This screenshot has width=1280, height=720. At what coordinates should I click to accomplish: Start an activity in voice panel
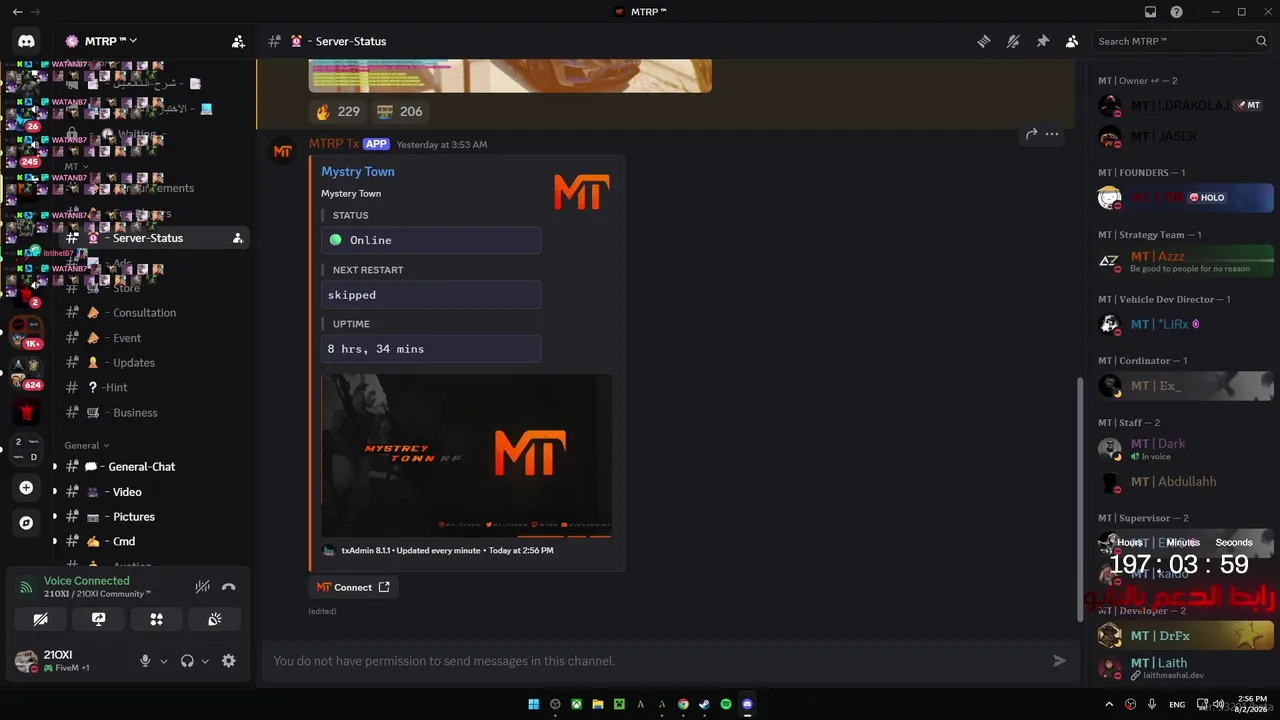157,619
